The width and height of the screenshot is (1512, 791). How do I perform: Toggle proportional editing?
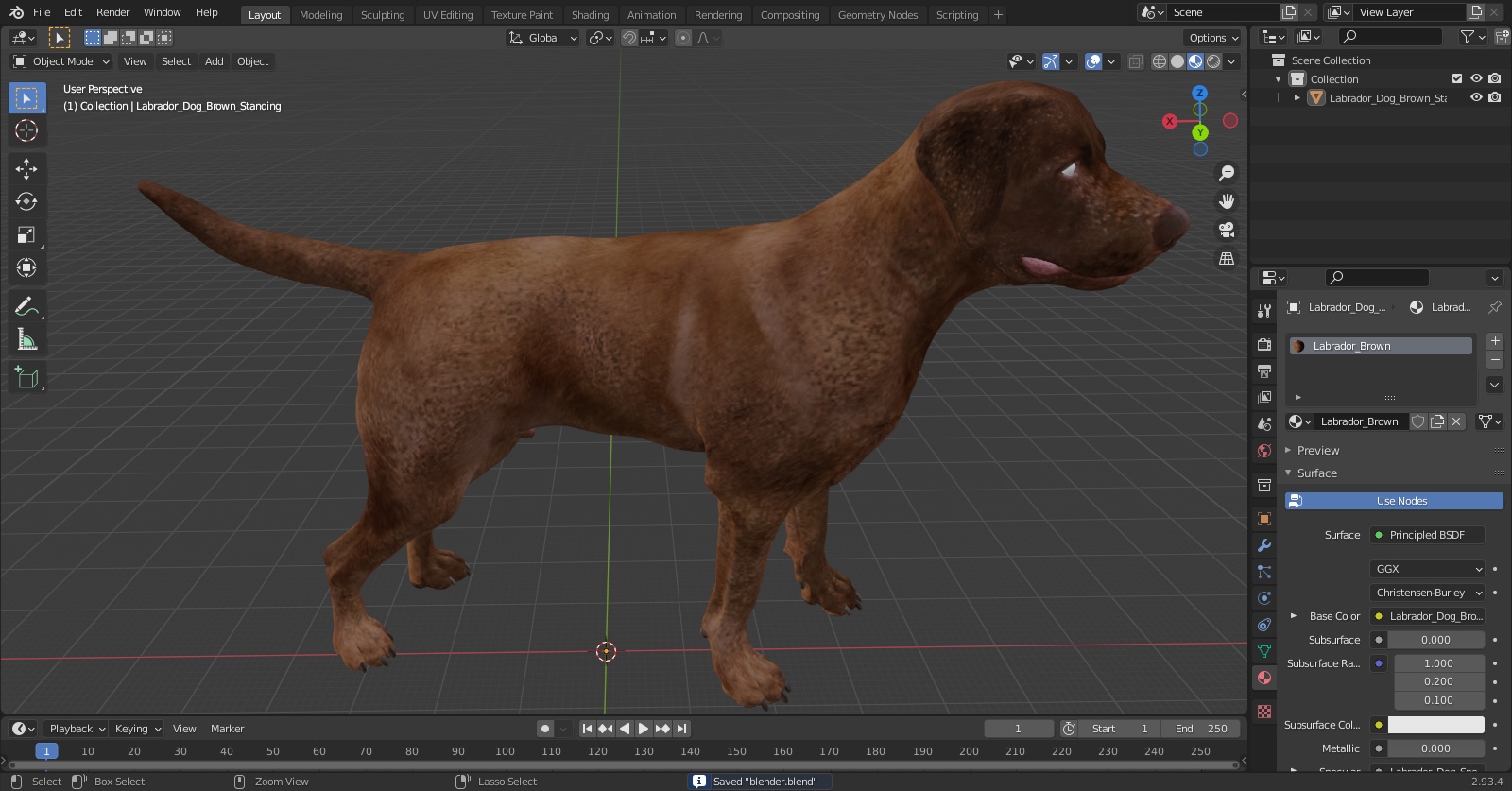click(x=683, y=38)
